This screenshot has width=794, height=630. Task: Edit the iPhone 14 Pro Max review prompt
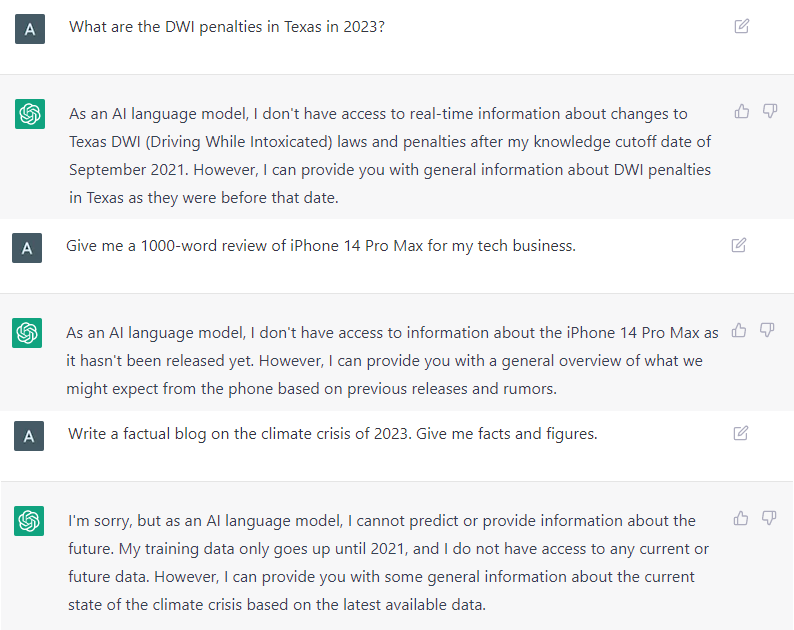[x=738, y=245]
